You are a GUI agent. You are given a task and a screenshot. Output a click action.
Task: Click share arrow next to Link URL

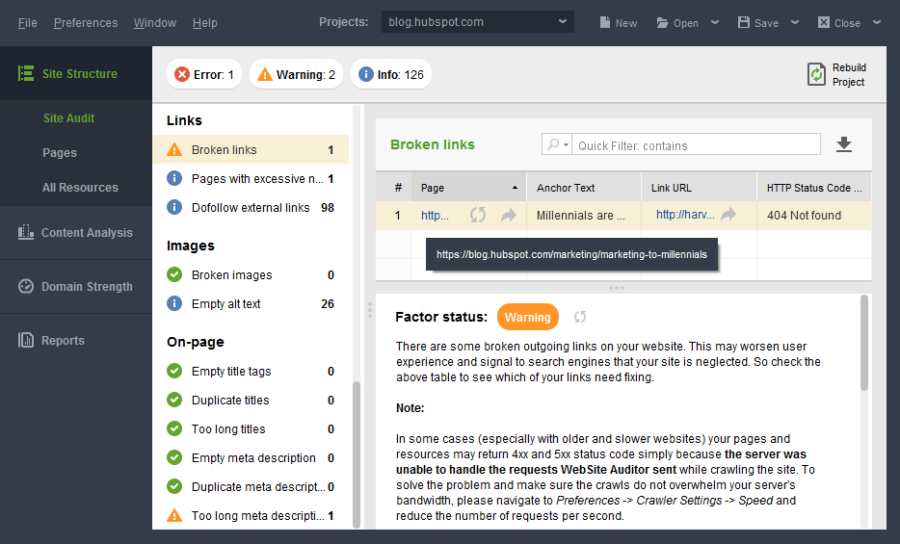(x=728, y=215)
